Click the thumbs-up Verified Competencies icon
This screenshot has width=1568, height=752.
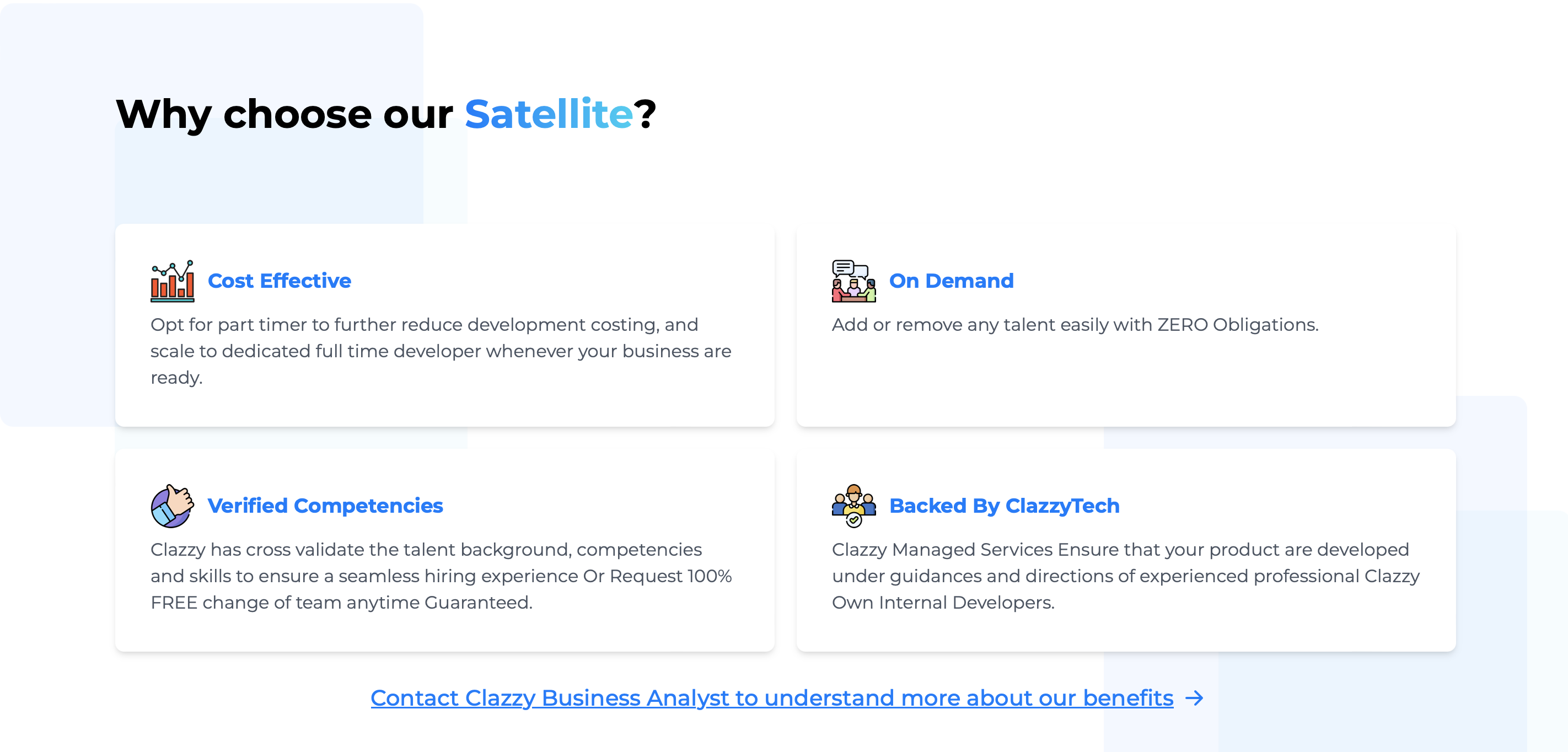click(172, 506)
